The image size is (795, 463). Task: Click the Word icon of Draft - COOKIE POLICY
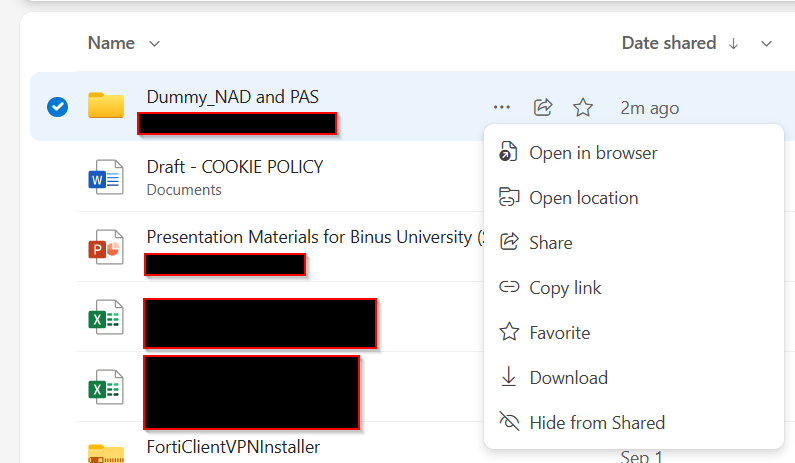coord(105,177)
